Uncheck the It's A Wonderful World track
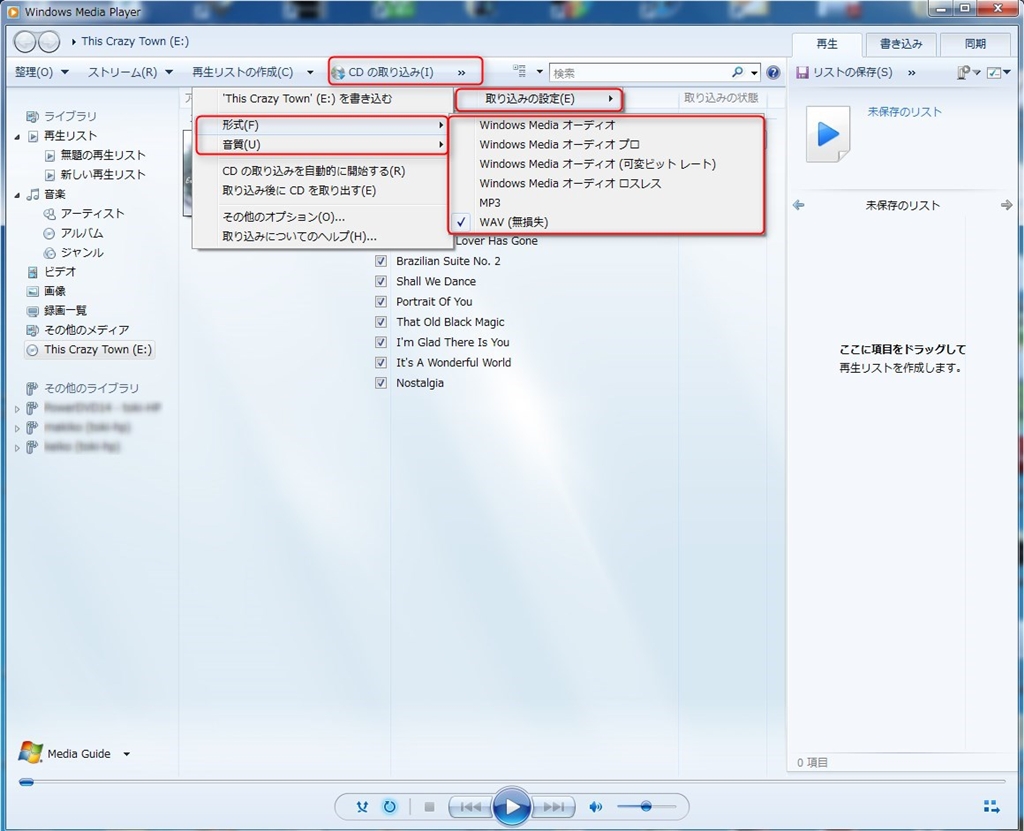This screenshot has height=831, width=1024. pyautogui.click(x=381, y=363)
